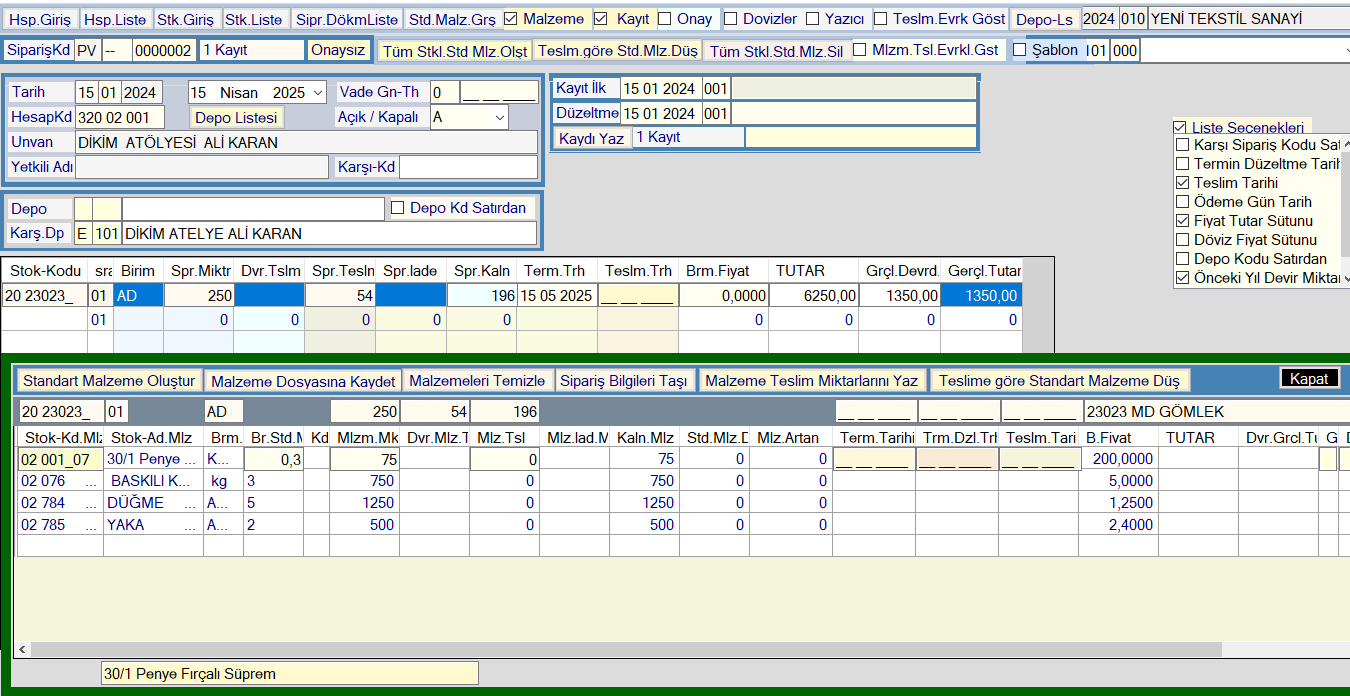Focus the Yetkili Adı input field
This screenshot has width=1350, height=696.
(201, 167)
